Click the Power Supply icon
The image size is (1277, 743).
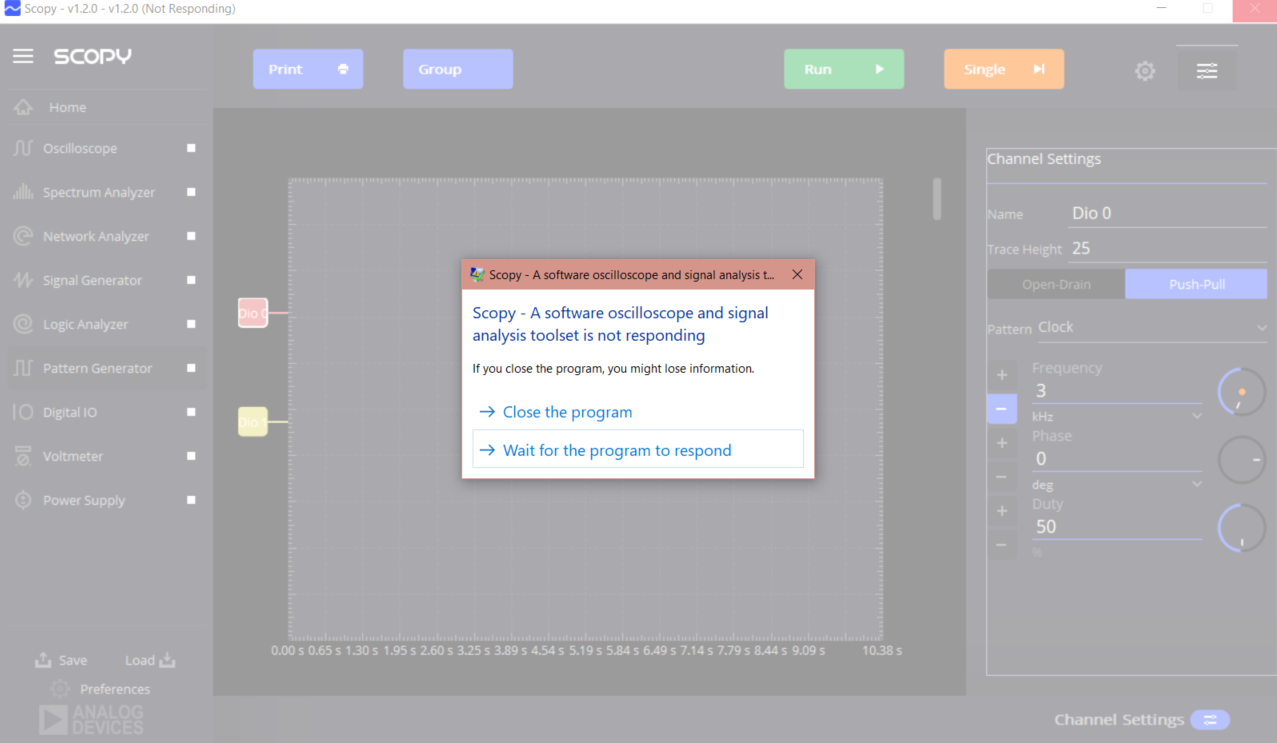[x=23, y=500]
